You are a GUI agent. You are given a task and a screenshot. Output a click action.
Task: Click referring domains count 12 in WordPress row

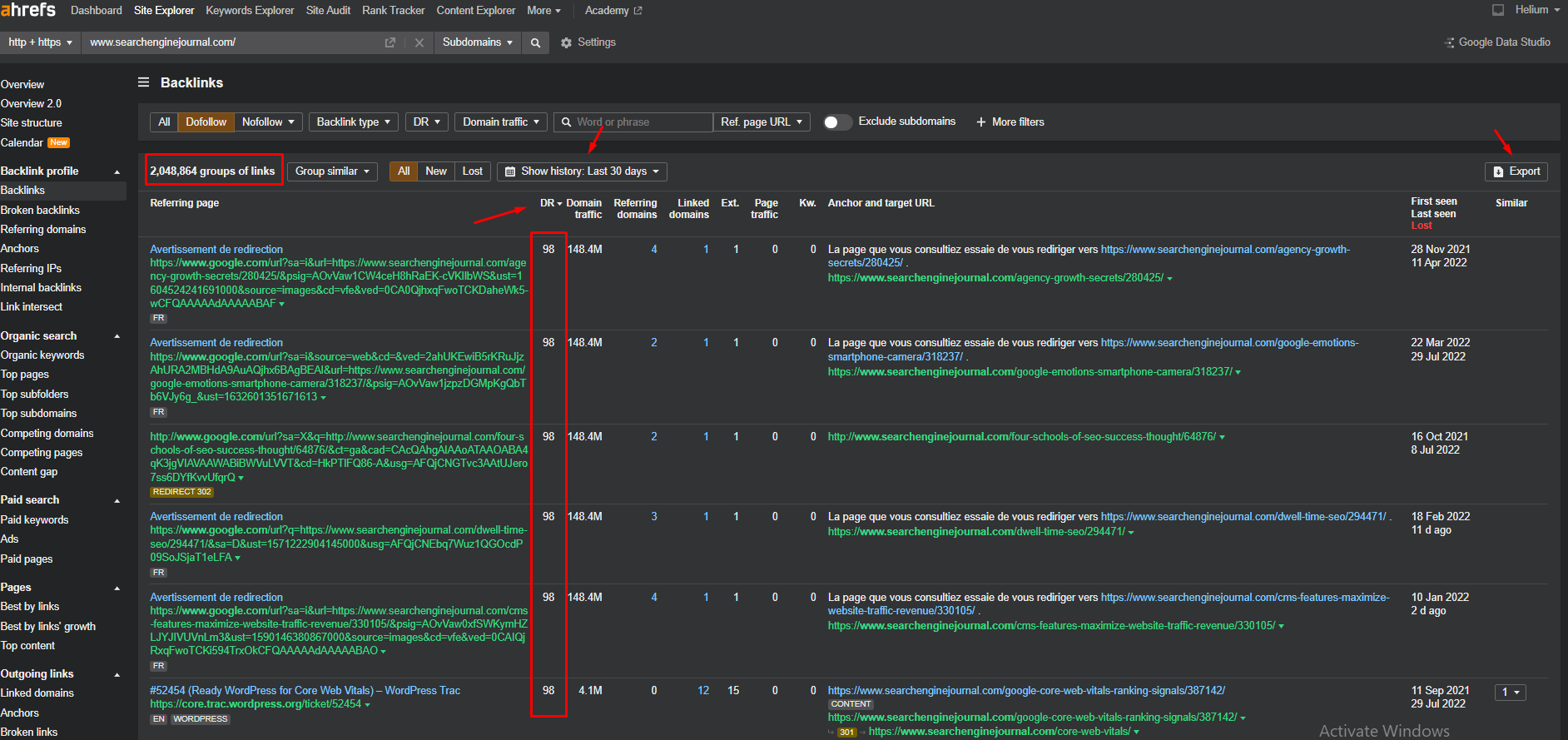703,691
